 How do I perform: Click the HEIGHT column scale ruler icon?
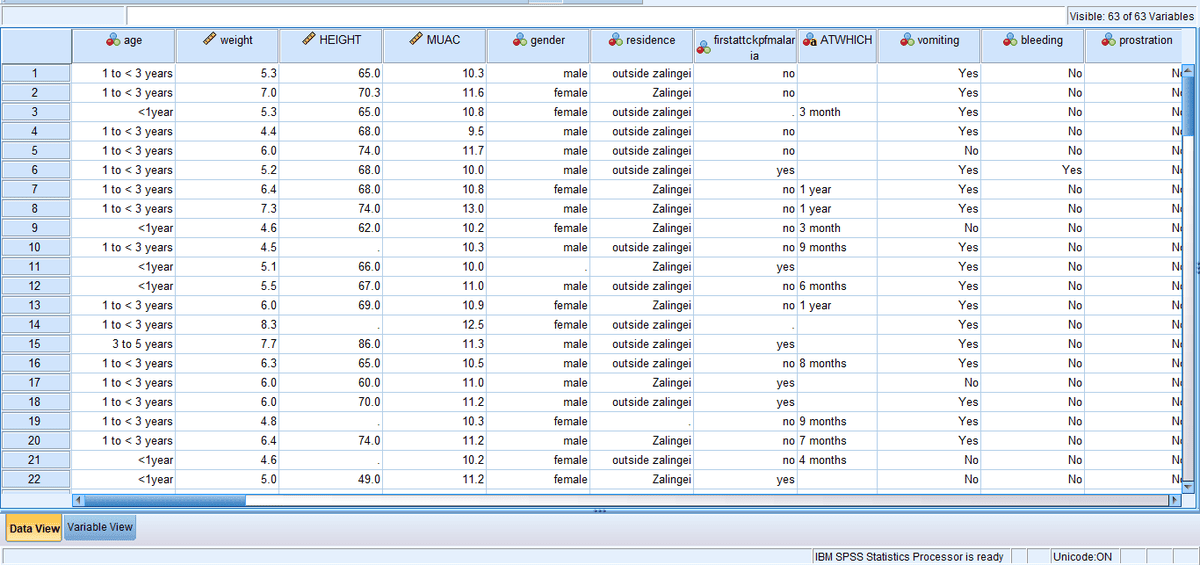[309, 40]
